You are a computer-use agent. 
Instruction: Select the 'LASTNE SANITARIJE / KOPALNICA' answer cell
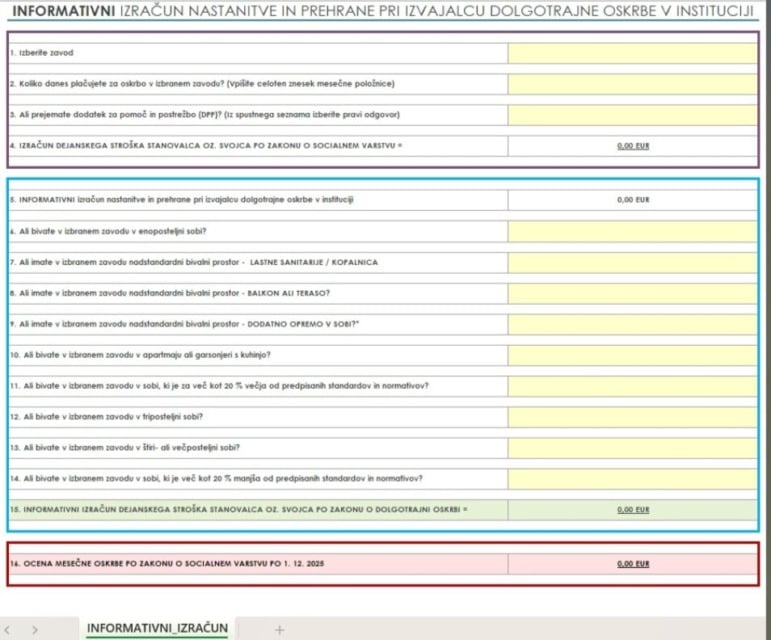point(632,262)
